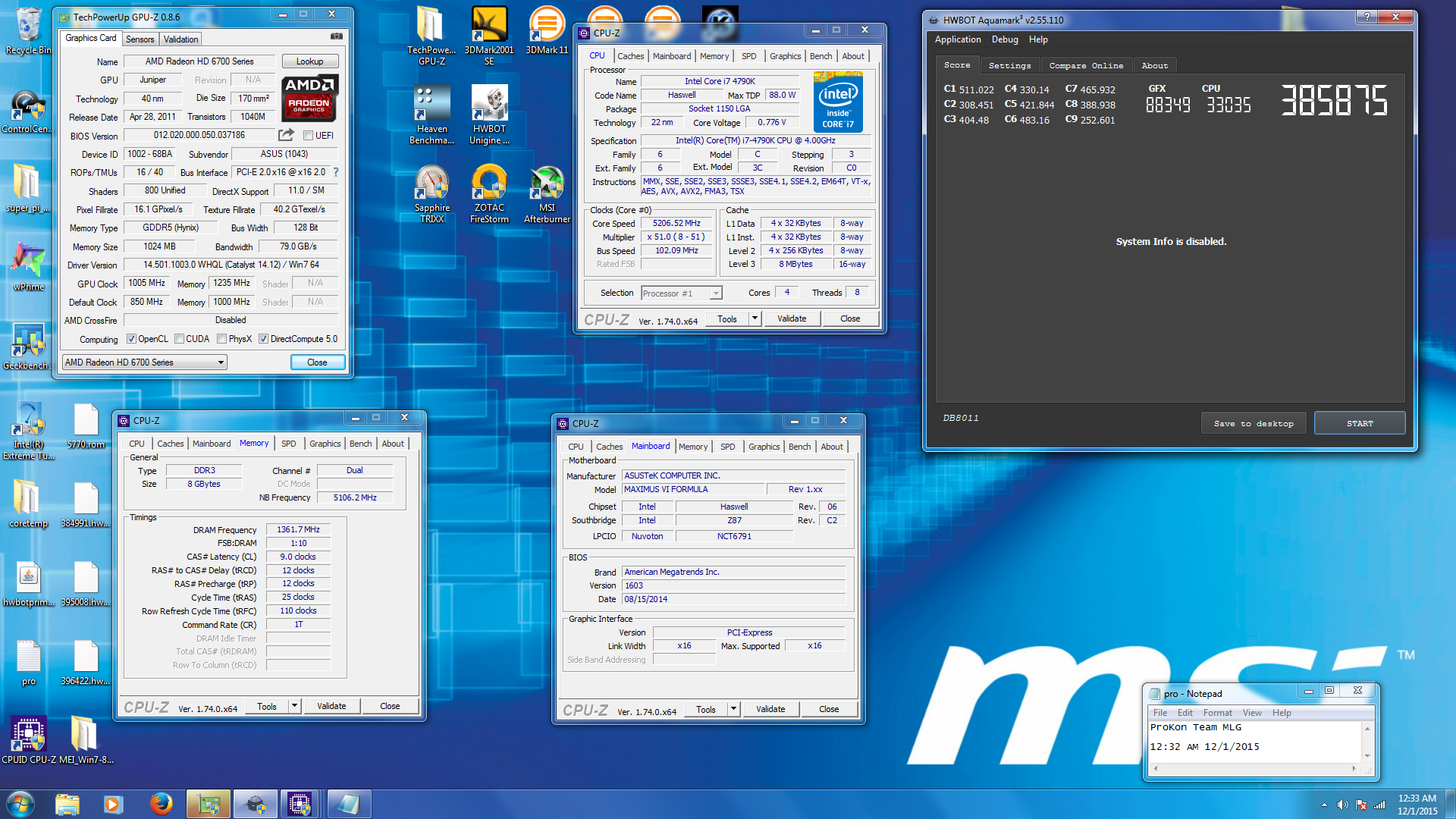Click the Lookup button in GPU-Z
The image size is (1456, 819).
point(309,61)
